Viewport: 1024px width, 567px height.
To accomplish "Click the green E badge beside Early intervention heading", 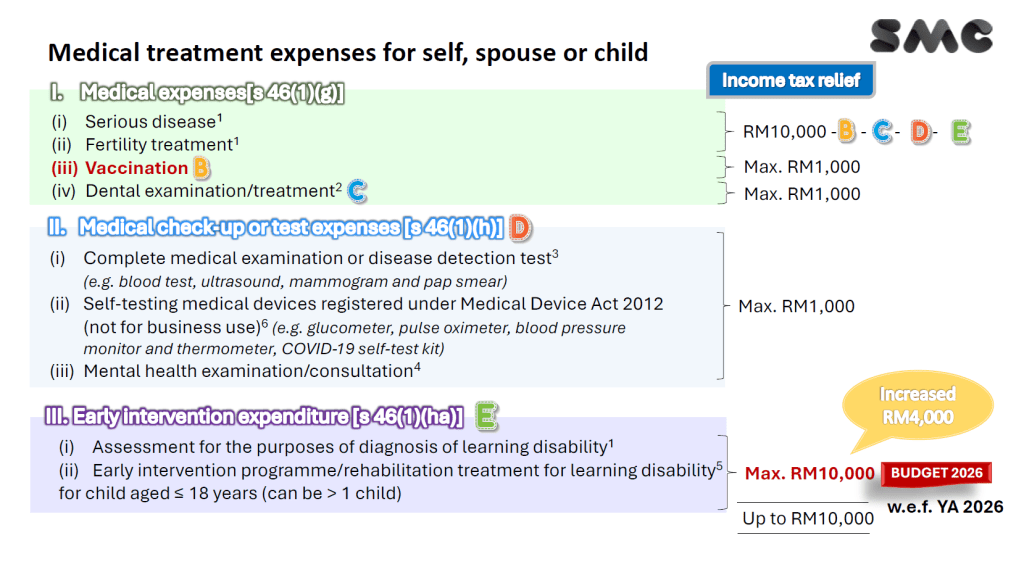I will tap(486, 415).
